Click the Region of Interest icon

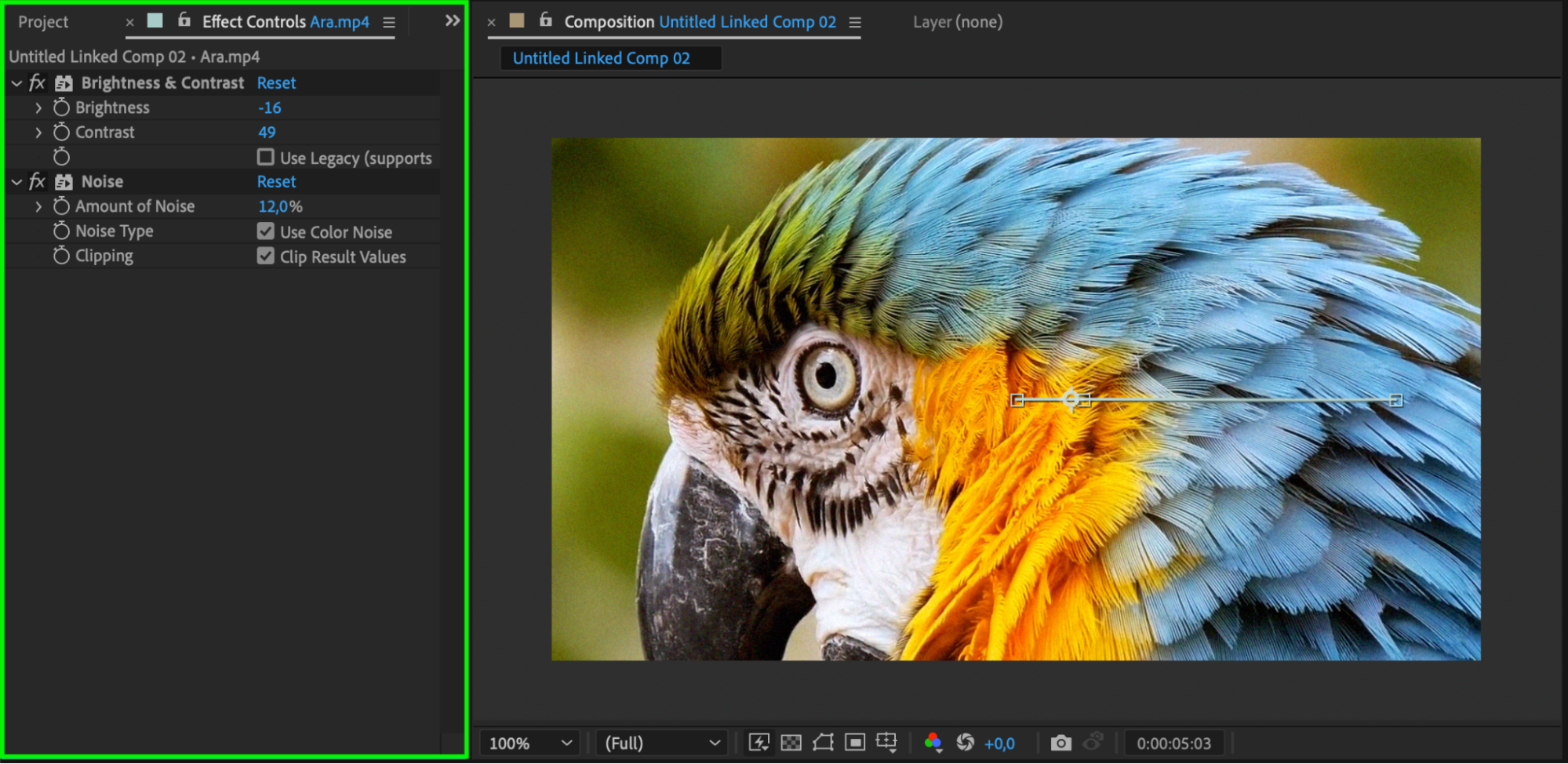pos(855,742)
